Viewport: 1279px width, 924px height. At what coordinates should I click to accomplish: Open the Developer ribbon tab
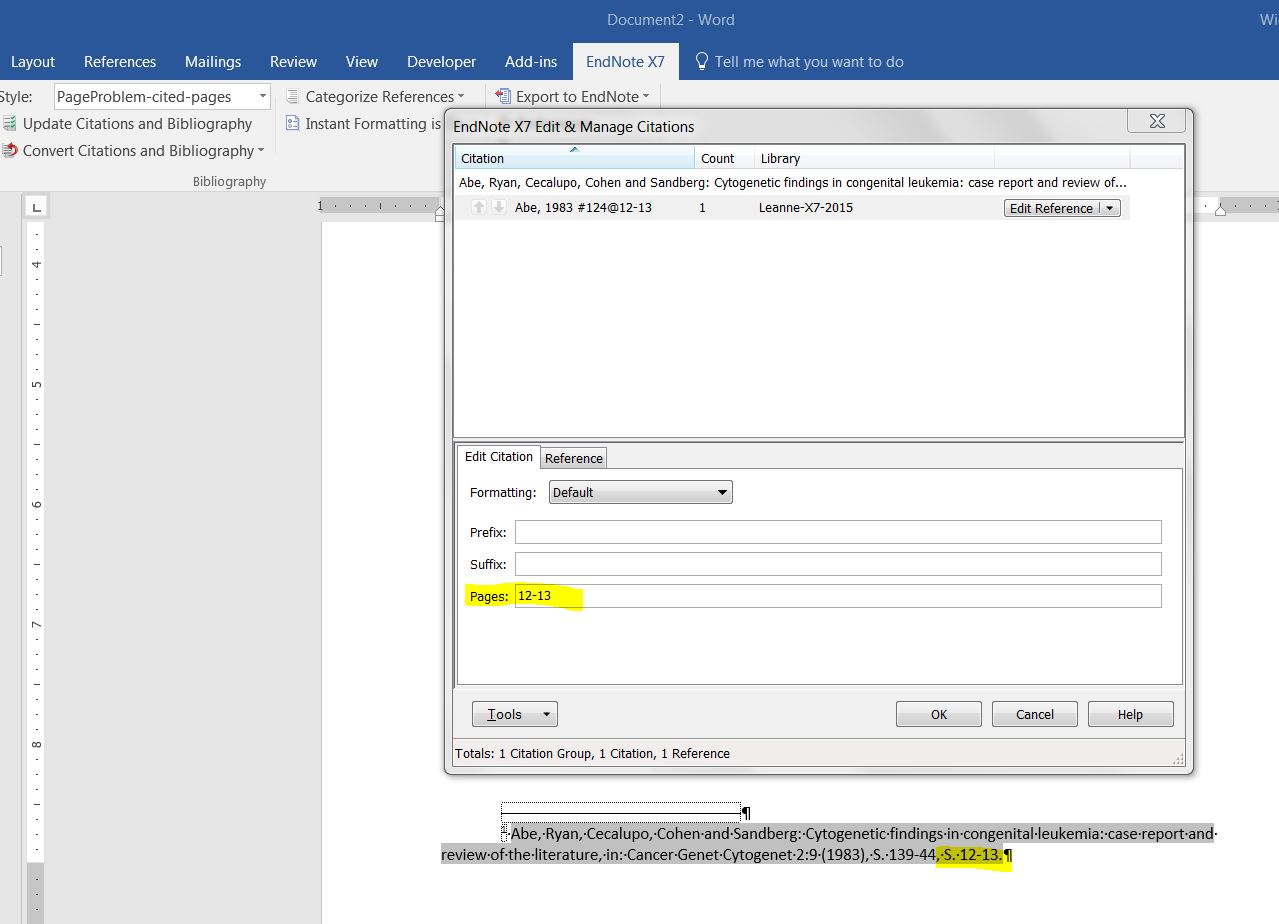tap(441, 62)
